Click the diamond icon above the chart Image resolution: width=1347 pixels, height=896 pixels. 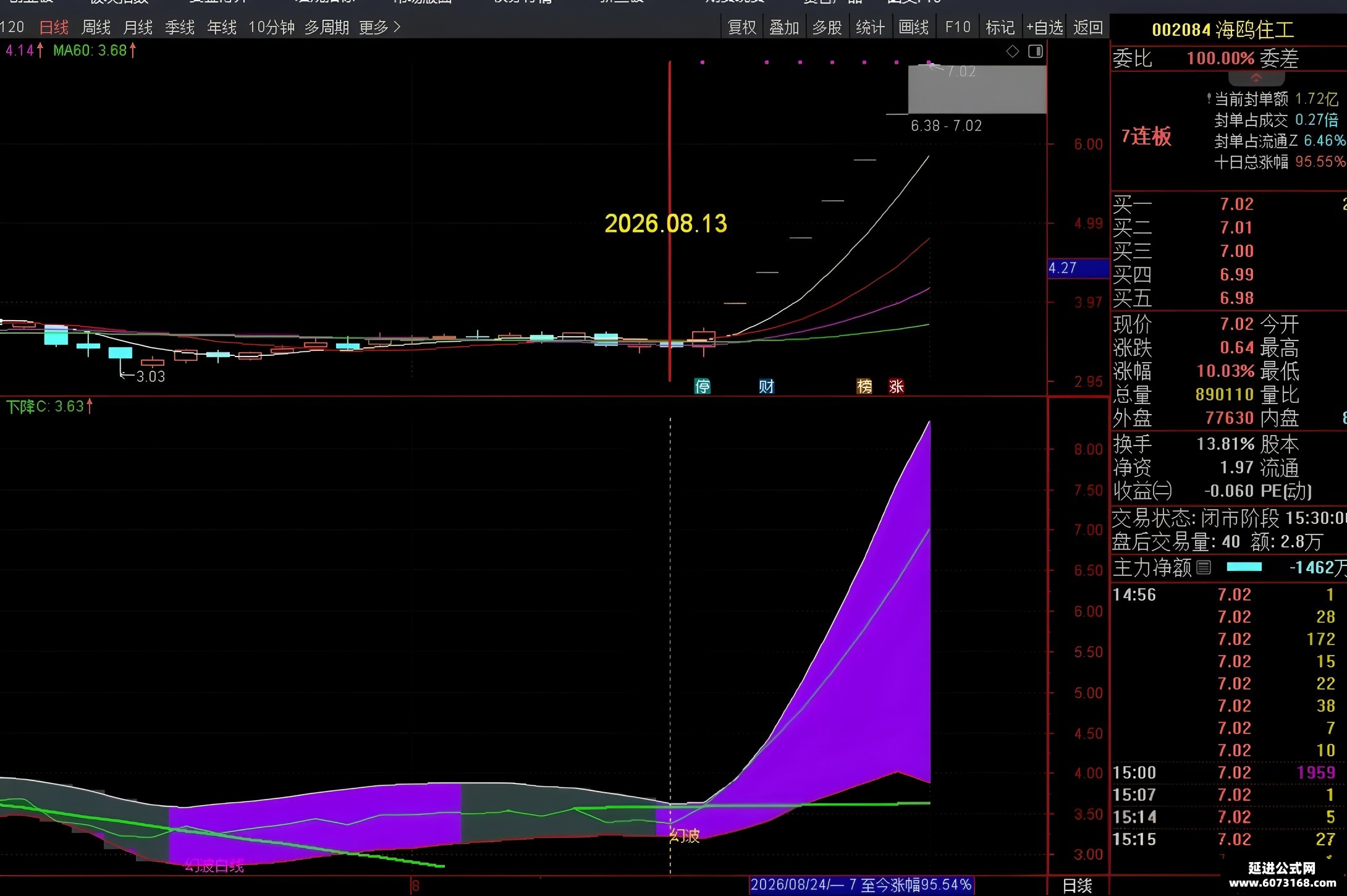1012,52
